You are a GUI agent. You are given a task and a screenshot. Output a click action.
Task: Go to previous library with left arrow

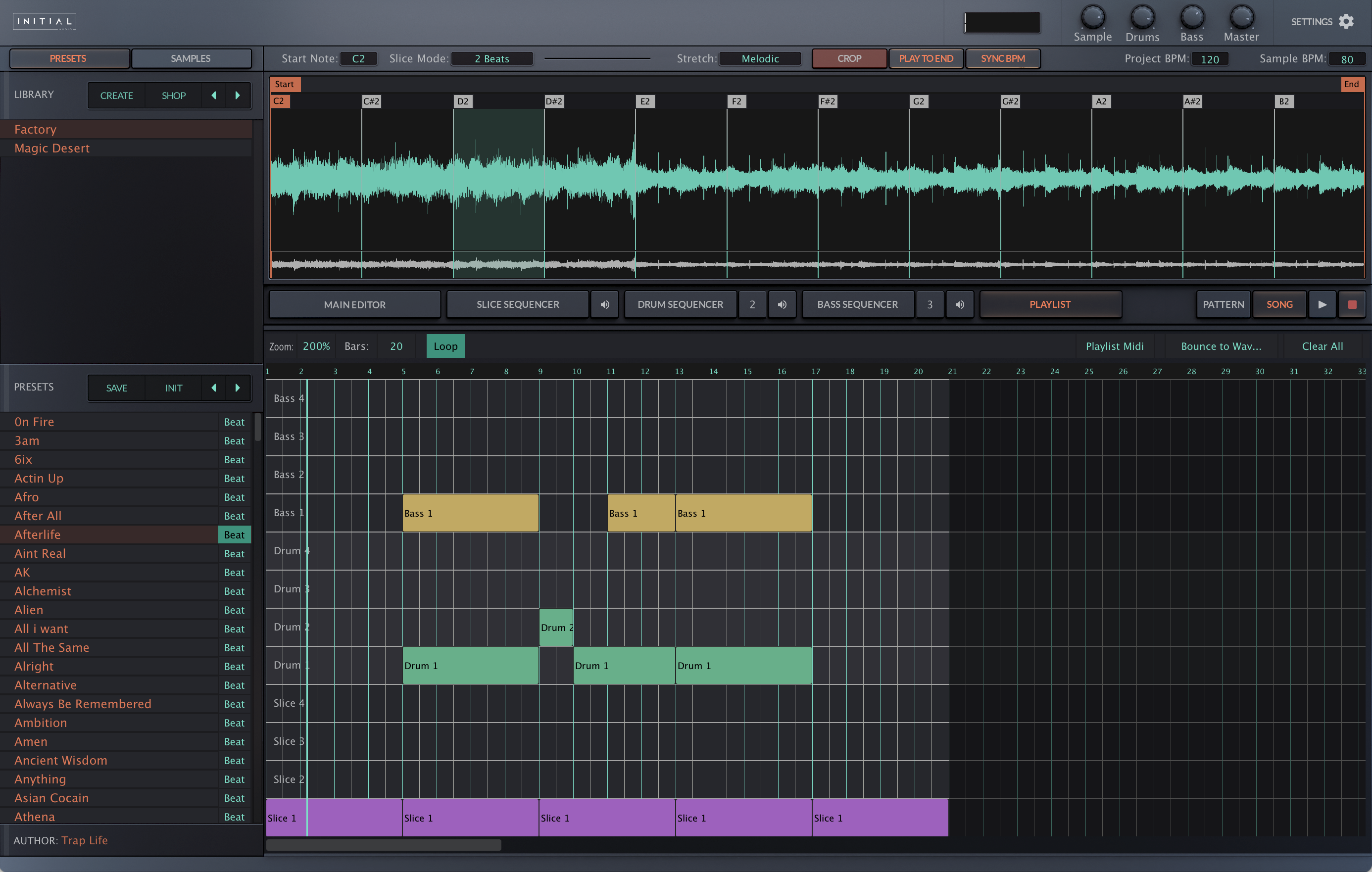(214, 95)
